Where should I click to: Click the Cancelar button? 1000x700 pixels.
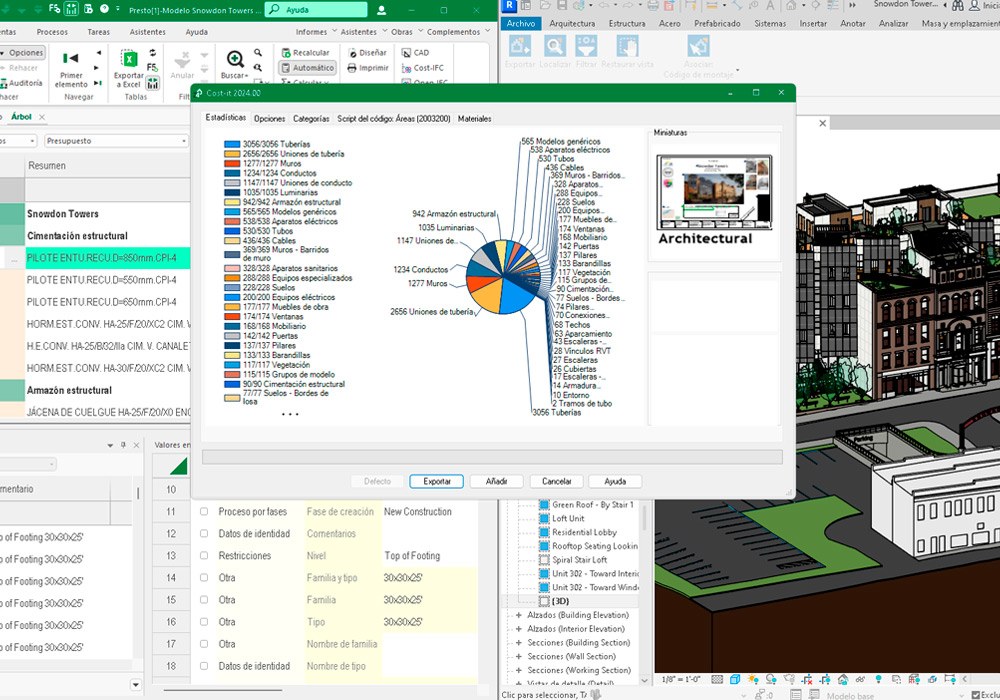(x=550, y=481)
